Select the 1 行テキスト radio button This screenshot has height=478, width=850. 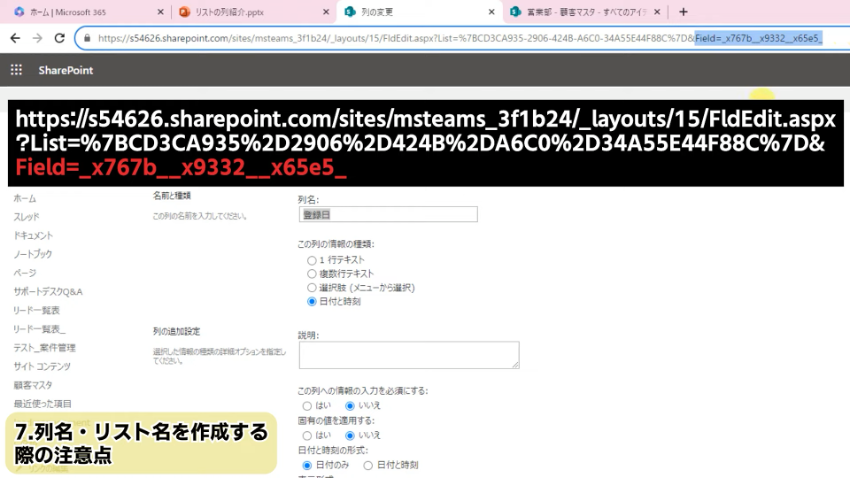pos(311,260)
